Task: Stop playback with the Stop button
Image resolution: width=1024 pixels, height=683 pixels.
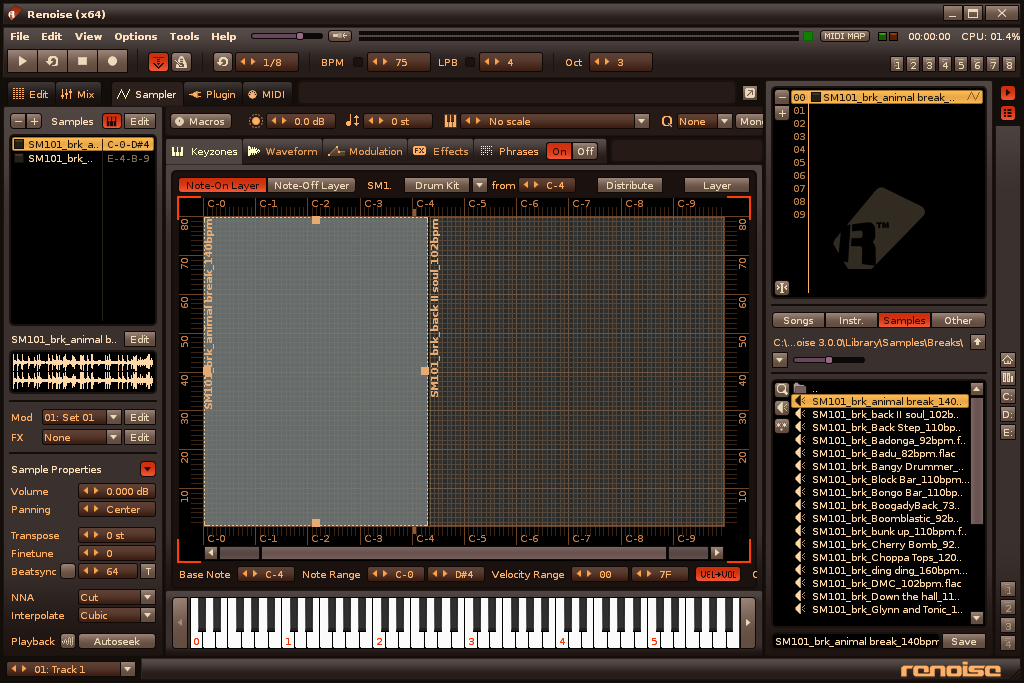Action: pos(82,61)
